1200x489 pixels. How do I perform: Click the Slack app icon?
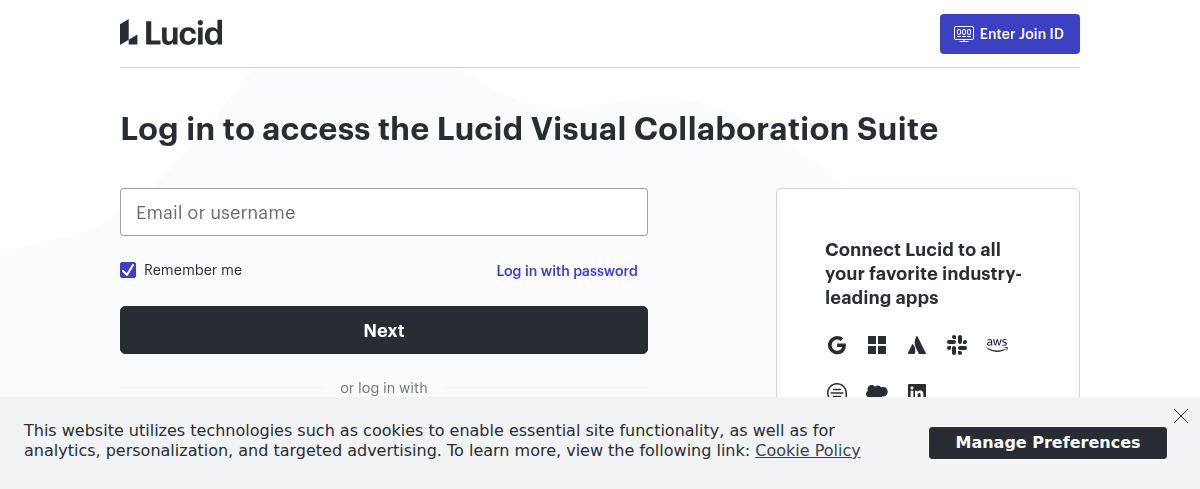(957, 345)
